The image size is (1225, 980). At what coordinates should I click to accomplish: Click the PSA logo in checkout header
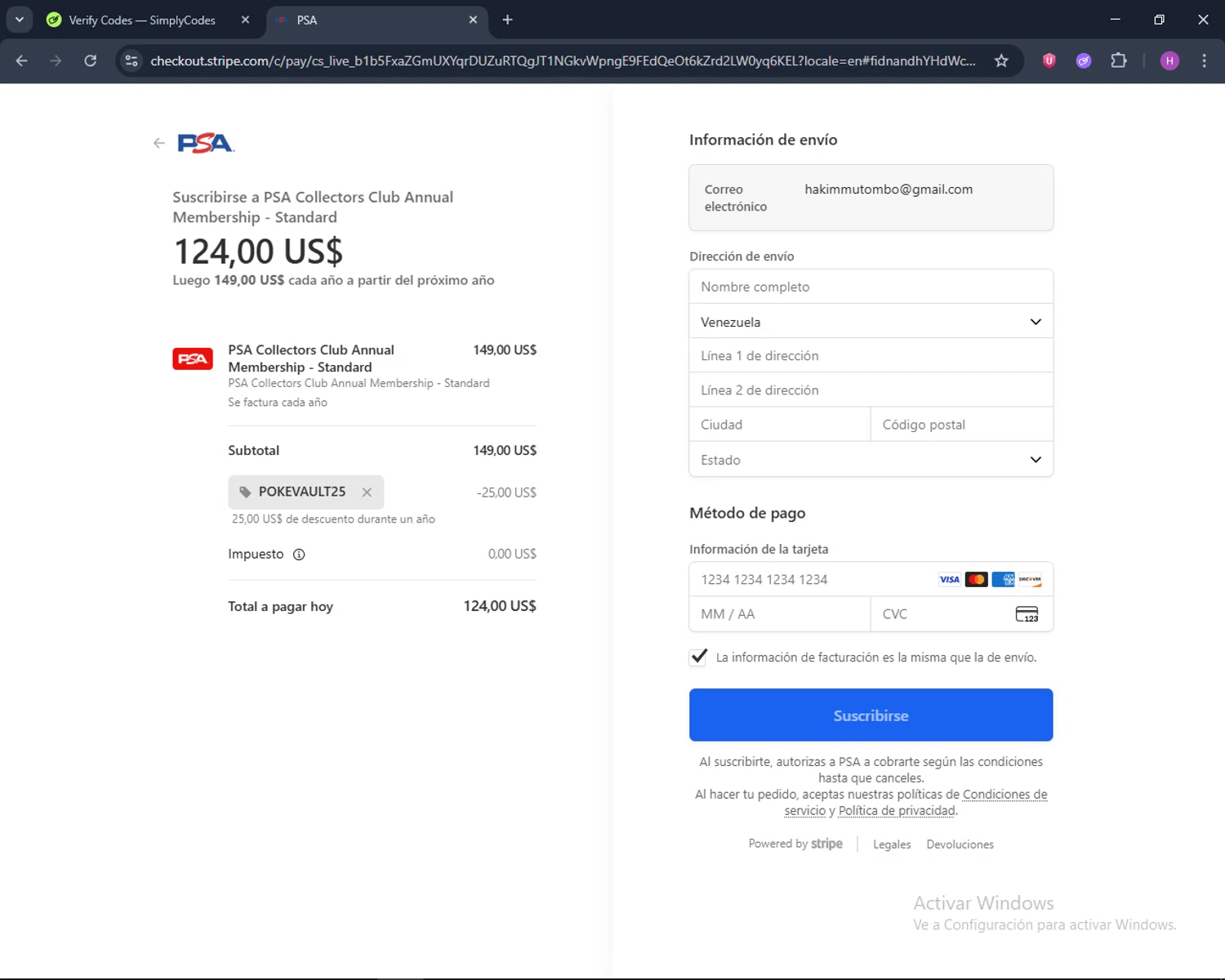tap(206, 144)
